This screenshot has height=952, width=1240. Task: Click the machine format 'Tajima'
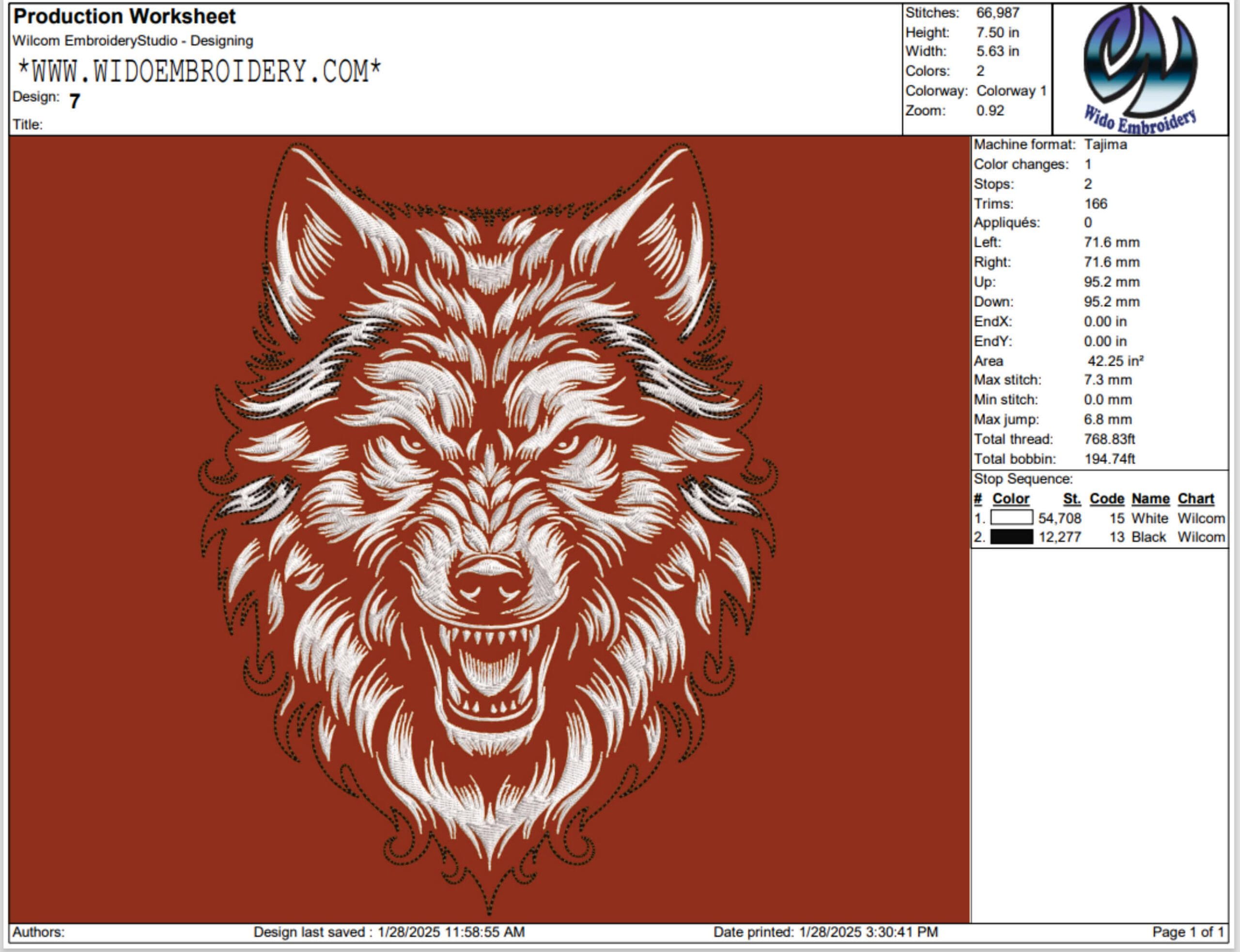1105,144
